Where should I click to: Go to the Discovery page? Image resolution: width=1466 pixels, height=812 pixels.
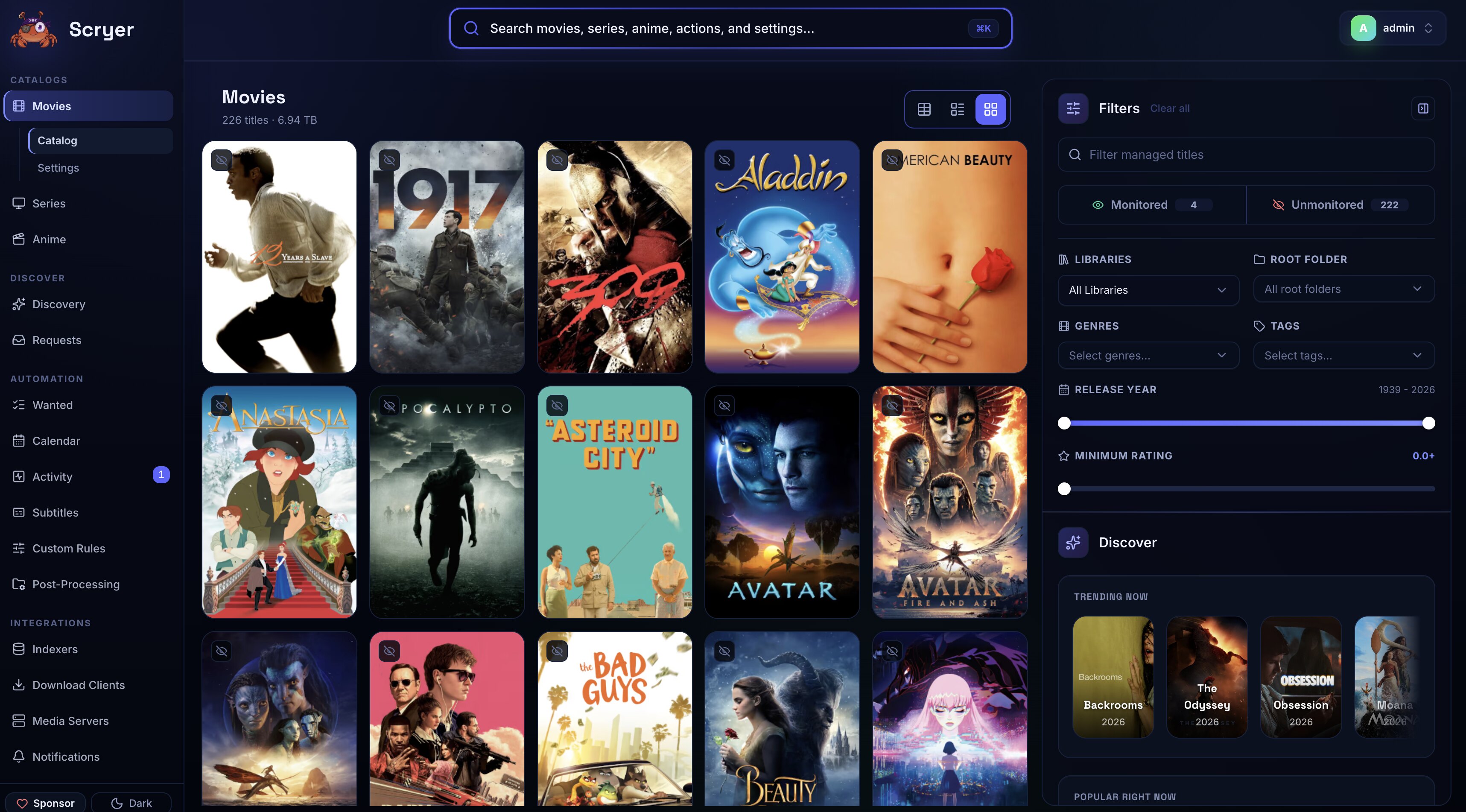click(58, 304)
